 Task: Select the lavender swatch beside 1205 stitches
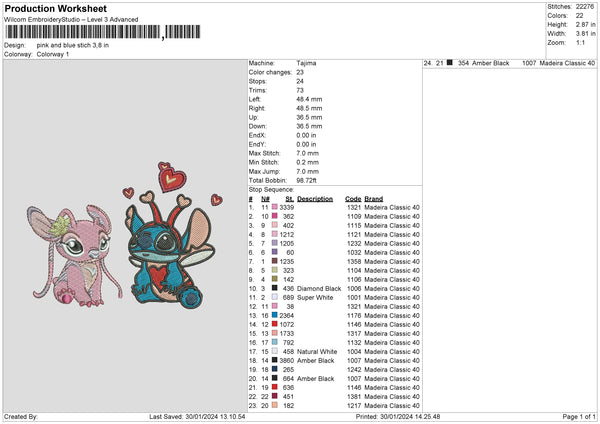pos(274,243)
